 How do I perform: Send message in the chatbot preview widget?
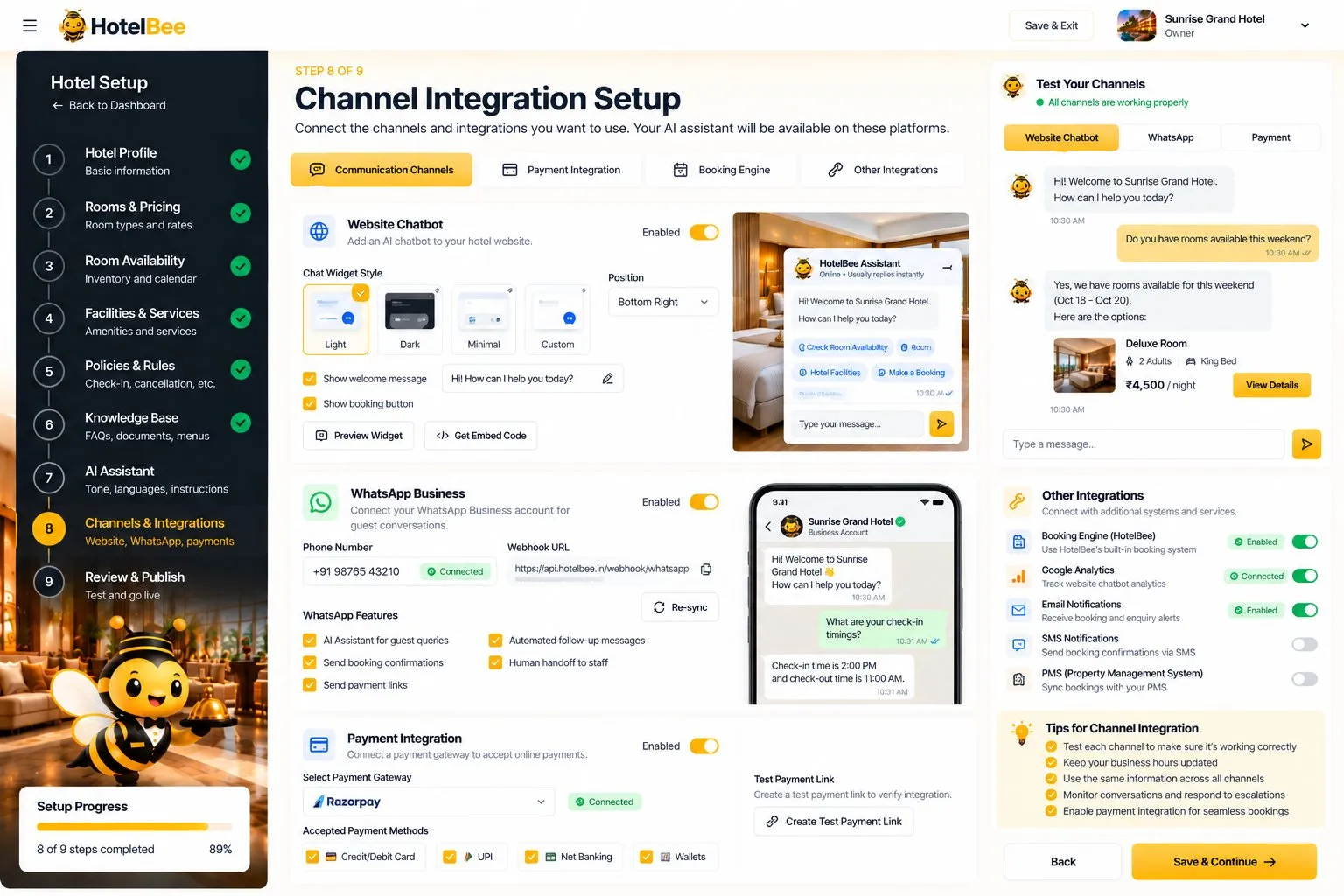click(941, 424)
